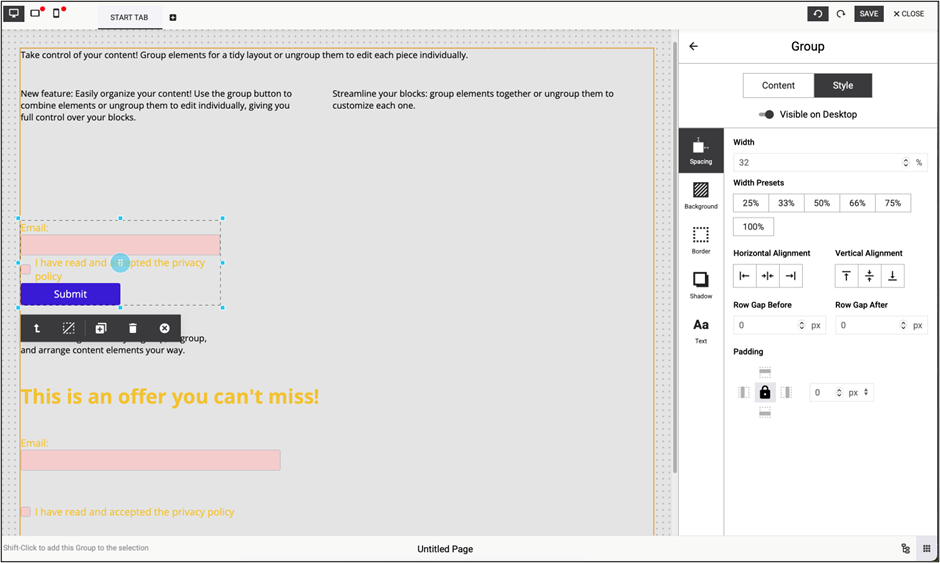Switch to tablet device preview
The image size is (940, 563).
point(36,14)
